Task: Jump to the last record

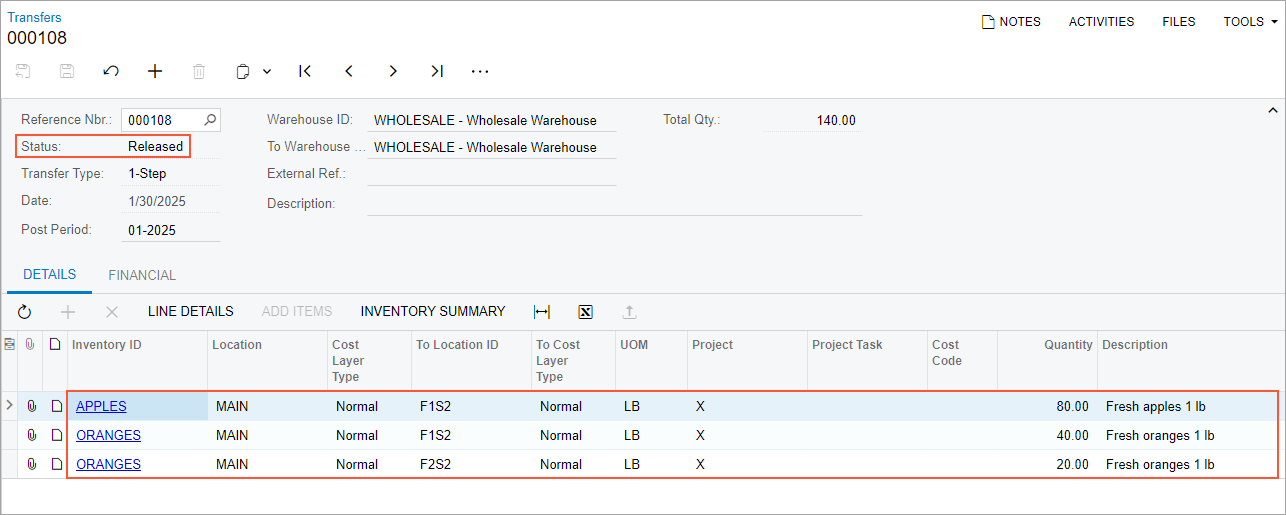Action: coord(437,71)
